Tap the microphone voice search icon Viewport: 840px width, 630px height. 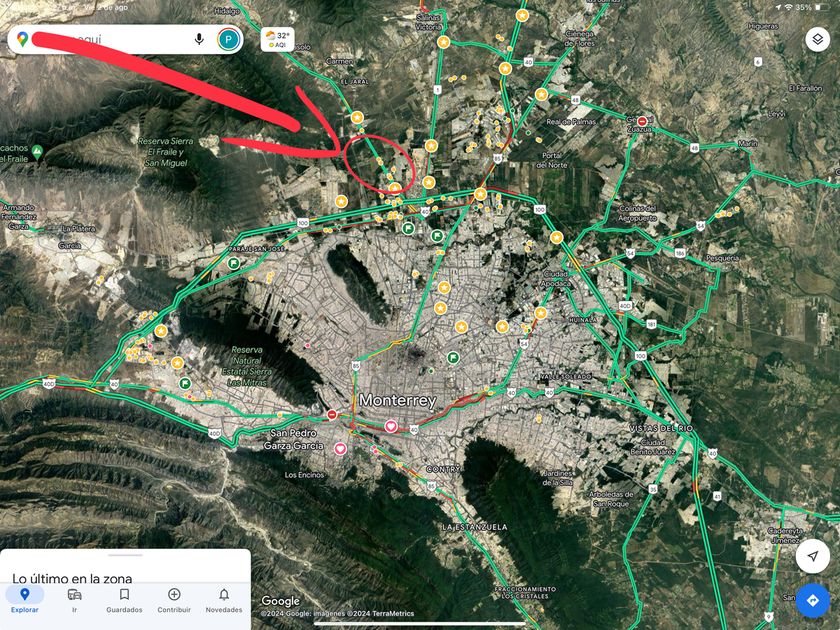[x=199, y=39]
